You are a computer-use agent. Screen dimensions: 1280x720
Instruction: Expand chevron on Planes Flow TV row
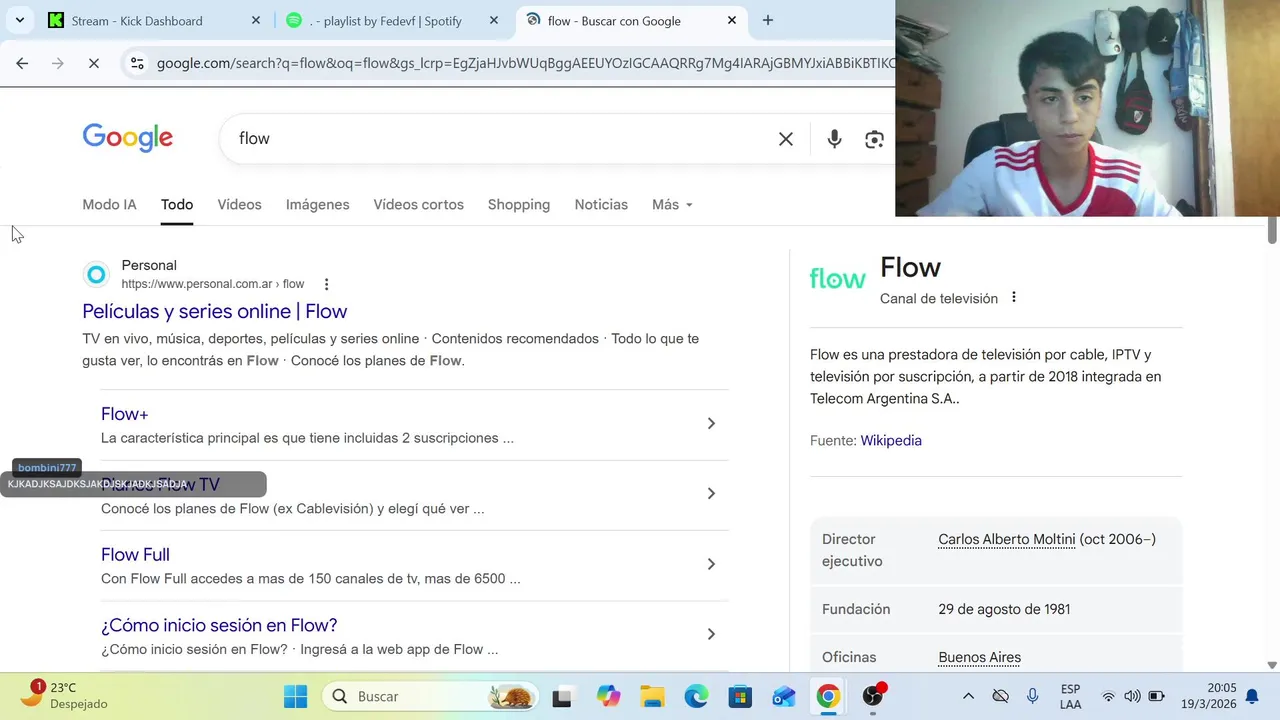(711, 493)
